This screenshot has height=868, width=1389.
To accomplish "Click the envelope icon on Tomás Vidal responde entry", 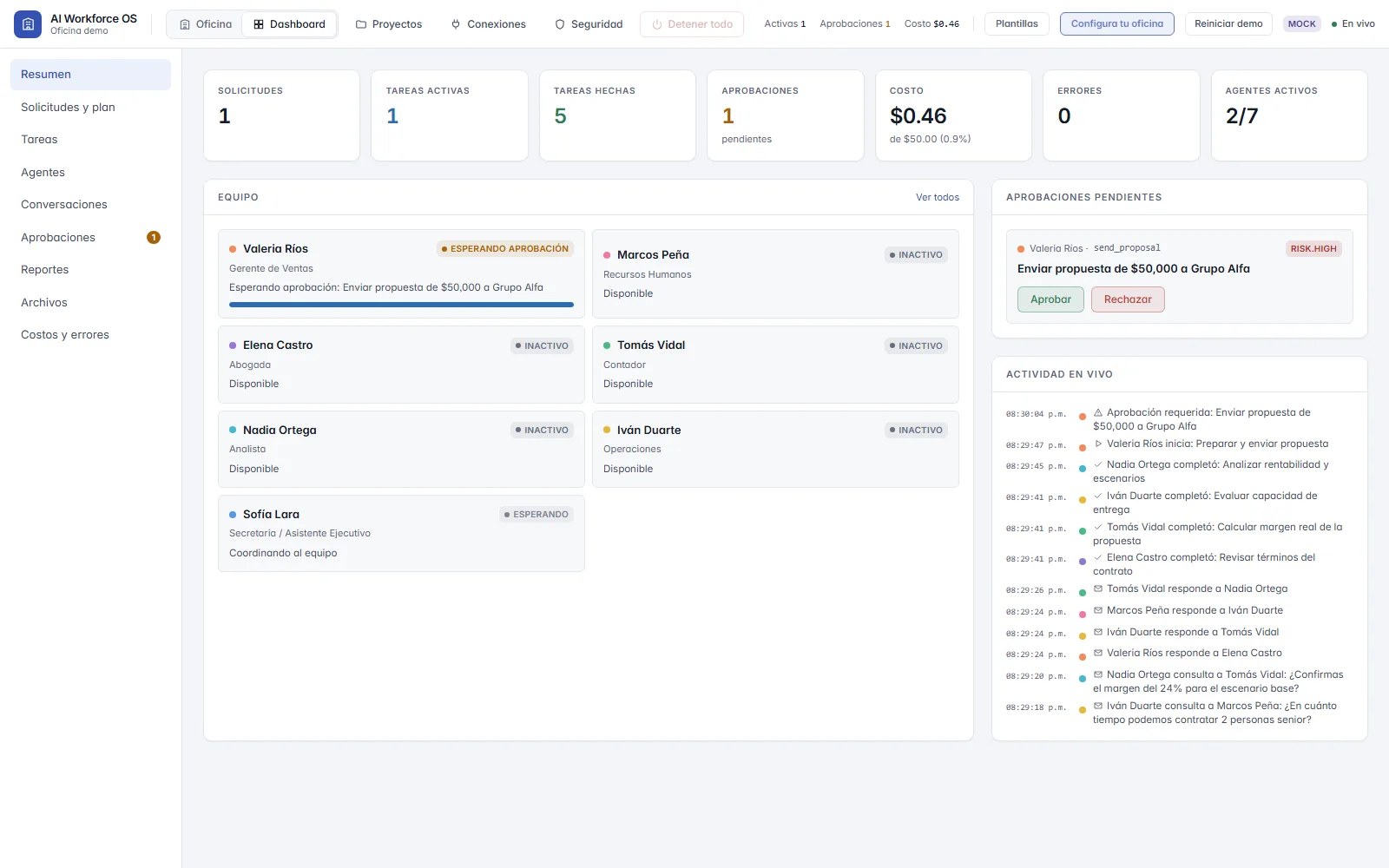I will coord(1098,589).
